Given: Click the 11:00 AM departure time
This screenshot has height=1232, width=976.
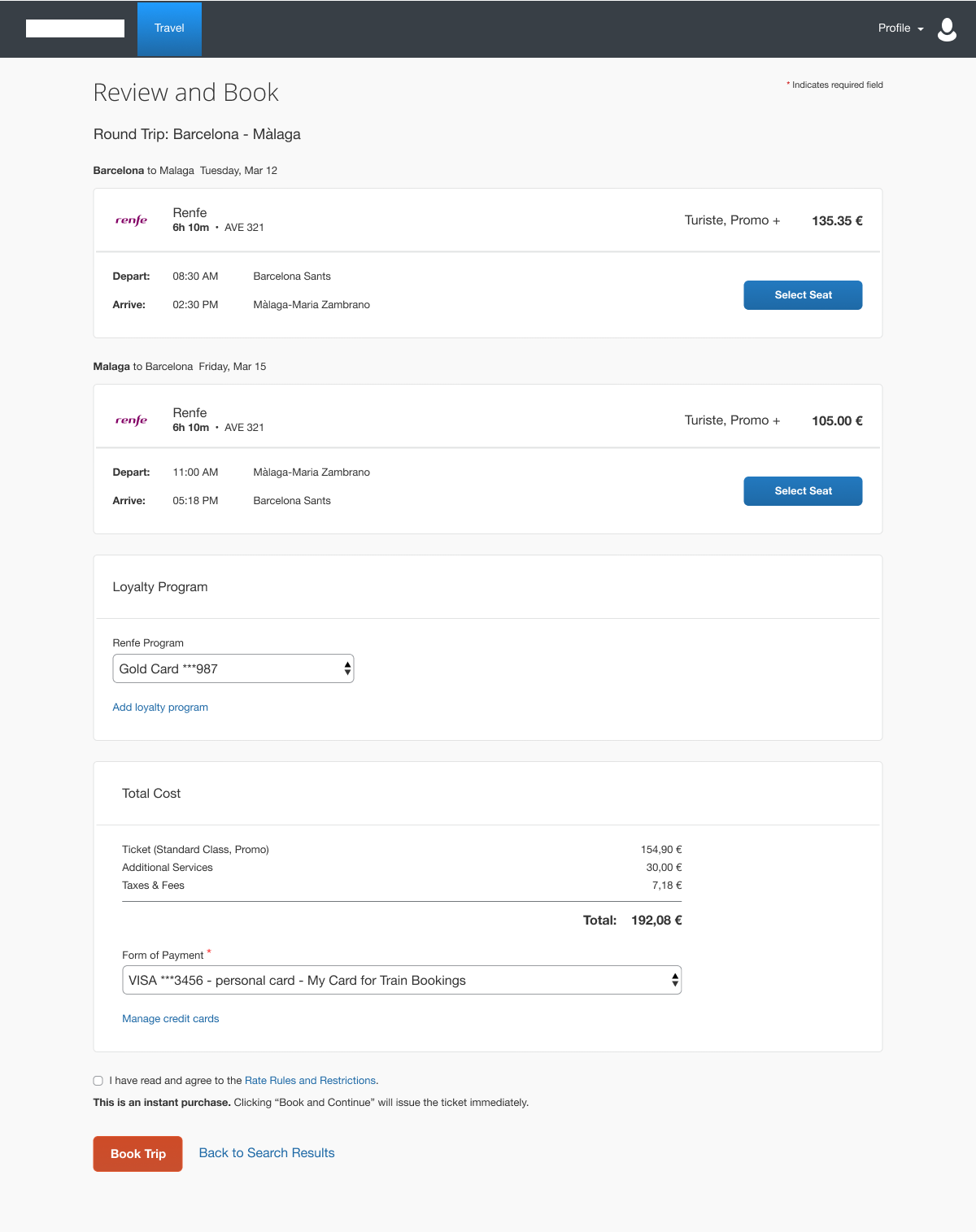Looking at the screenshot, I should click(x=195, y=472).
